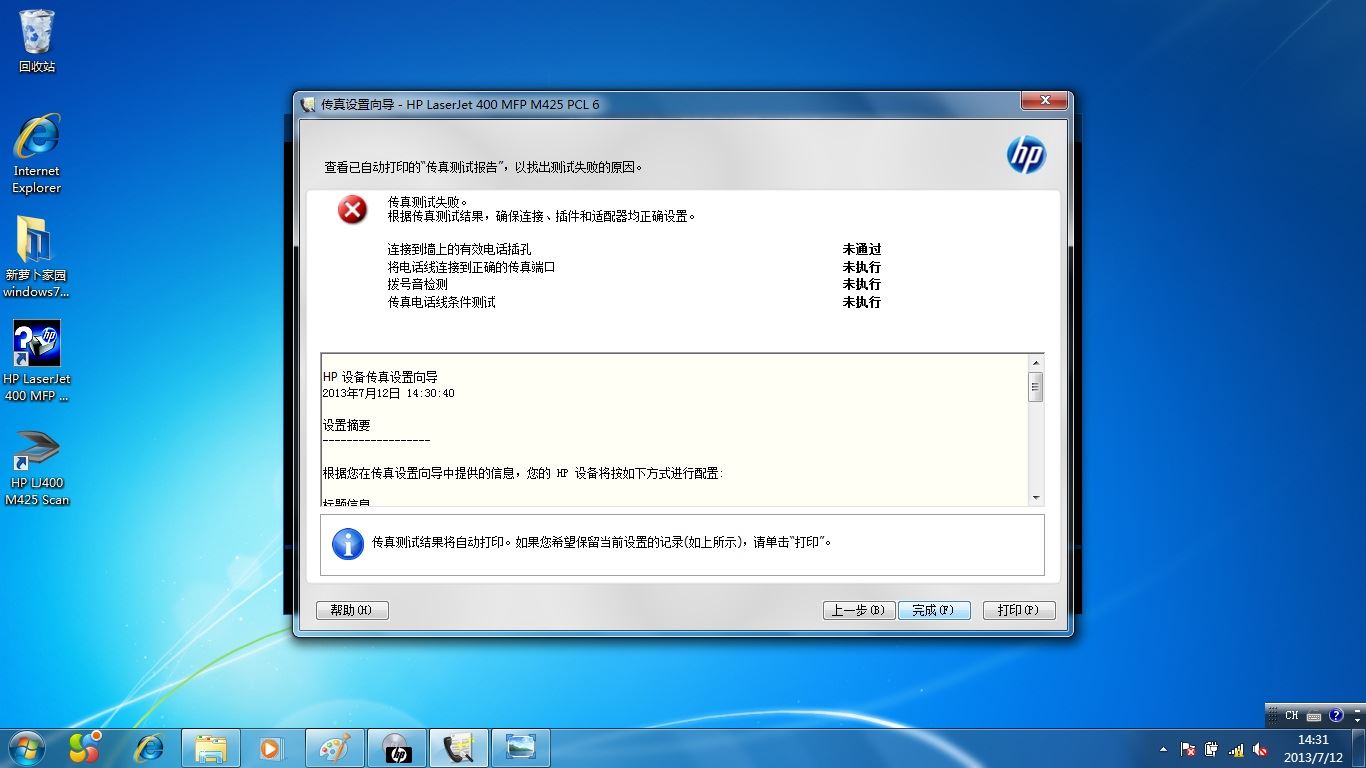Click the 设置摘要 heading in the report
The image size is (1366, 768).
point(346,425)
